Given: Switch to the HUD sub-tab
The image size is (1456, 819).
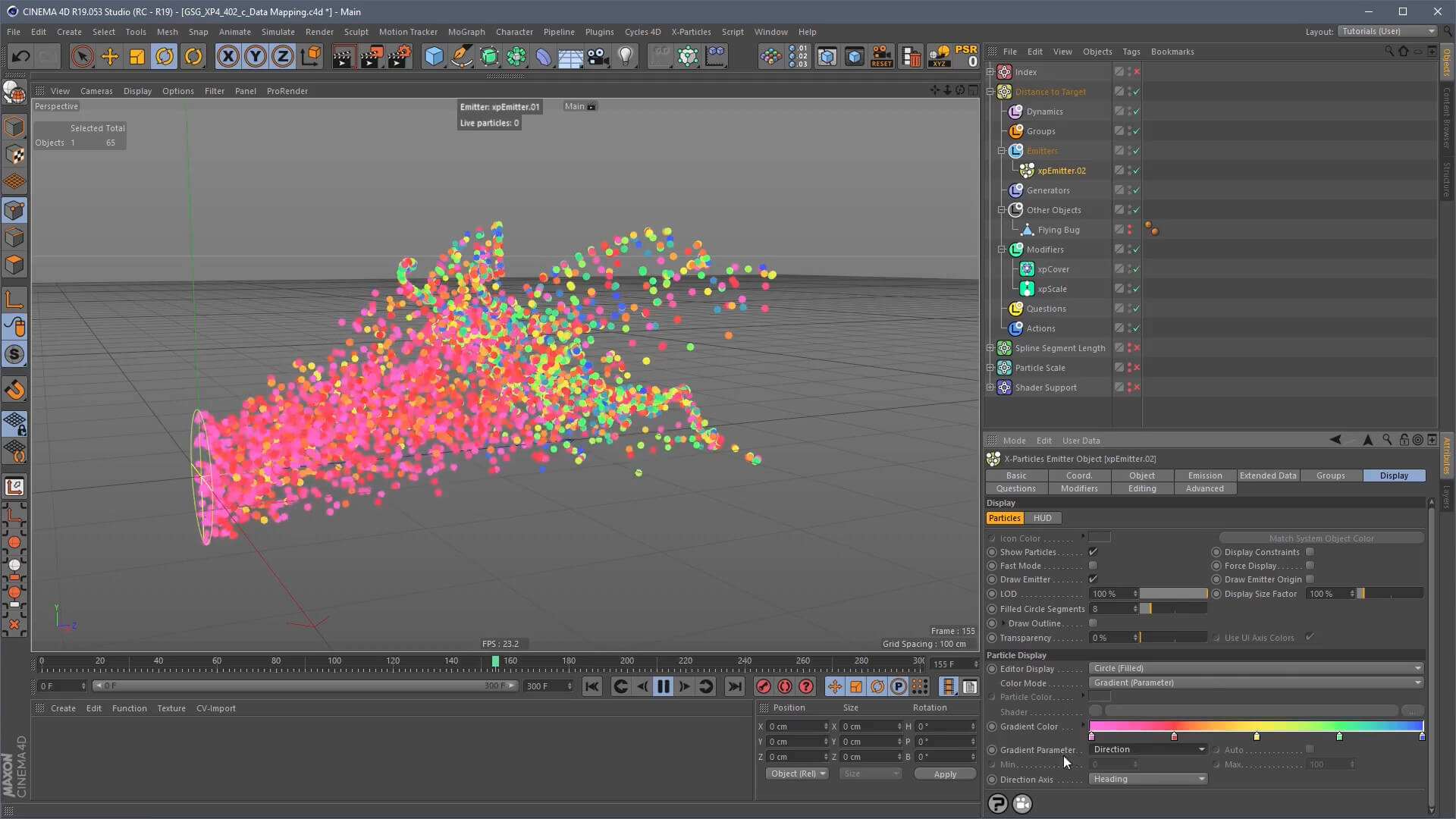Looking at the screenshot, I should pos(1042,518).
